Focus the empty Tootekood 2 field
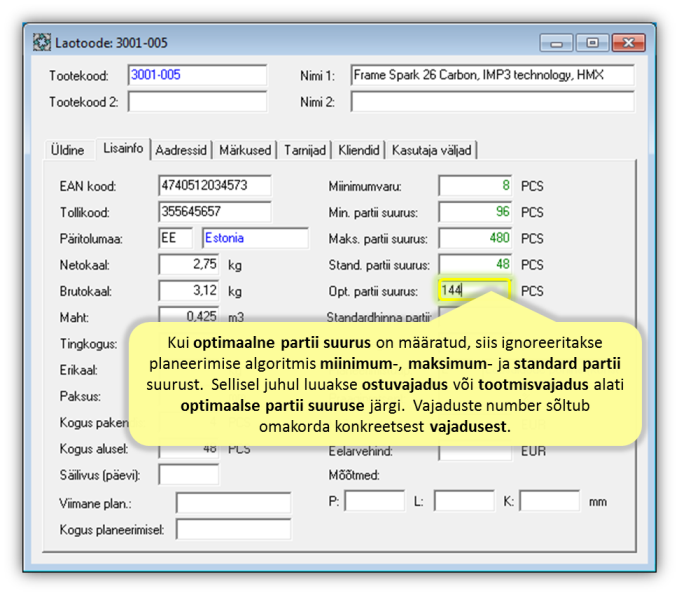 pyautogui.click(x=197, y=102)
